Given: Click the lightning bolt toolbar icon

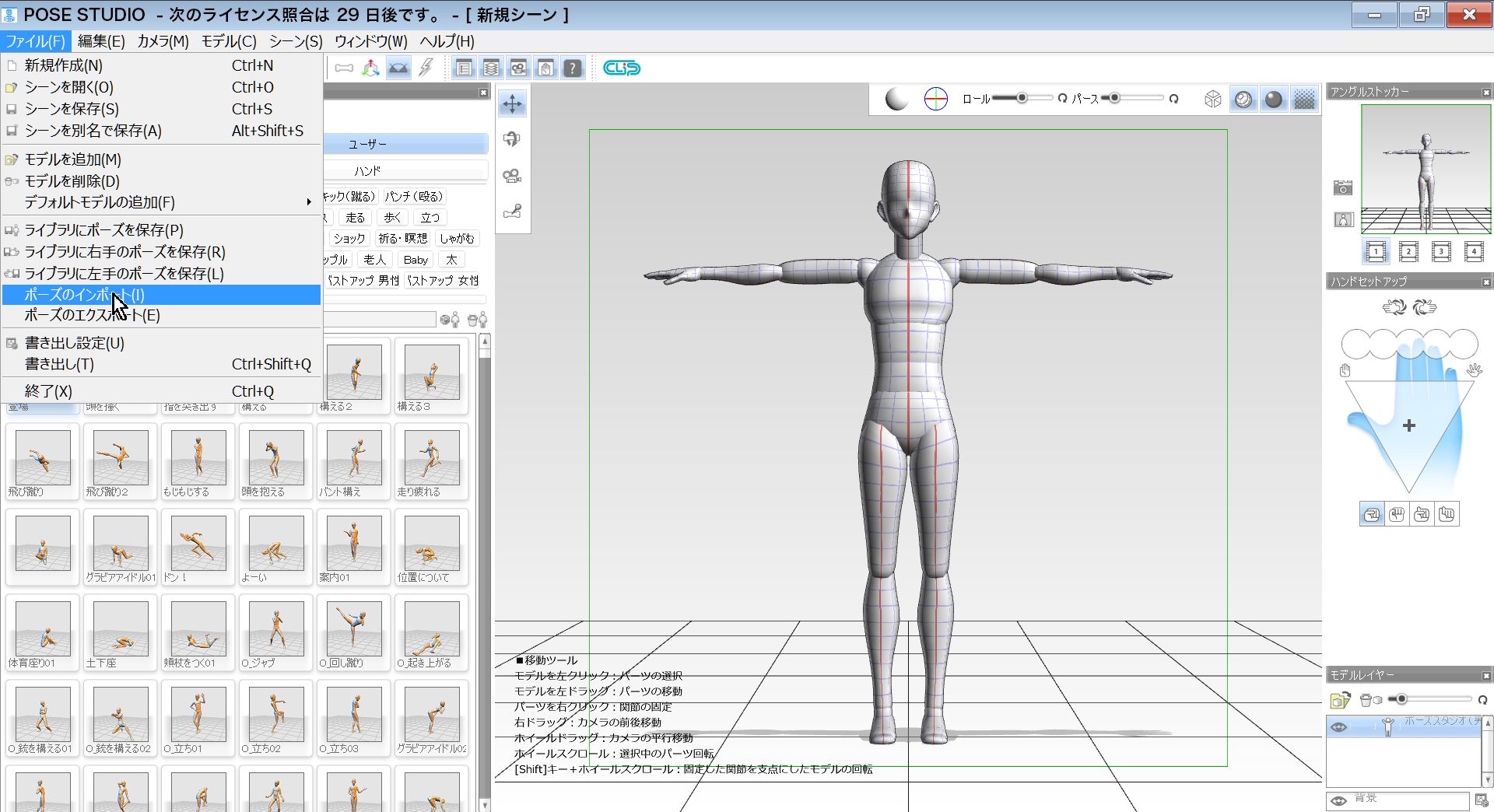Looking at the screenshot, I should 425,68.
